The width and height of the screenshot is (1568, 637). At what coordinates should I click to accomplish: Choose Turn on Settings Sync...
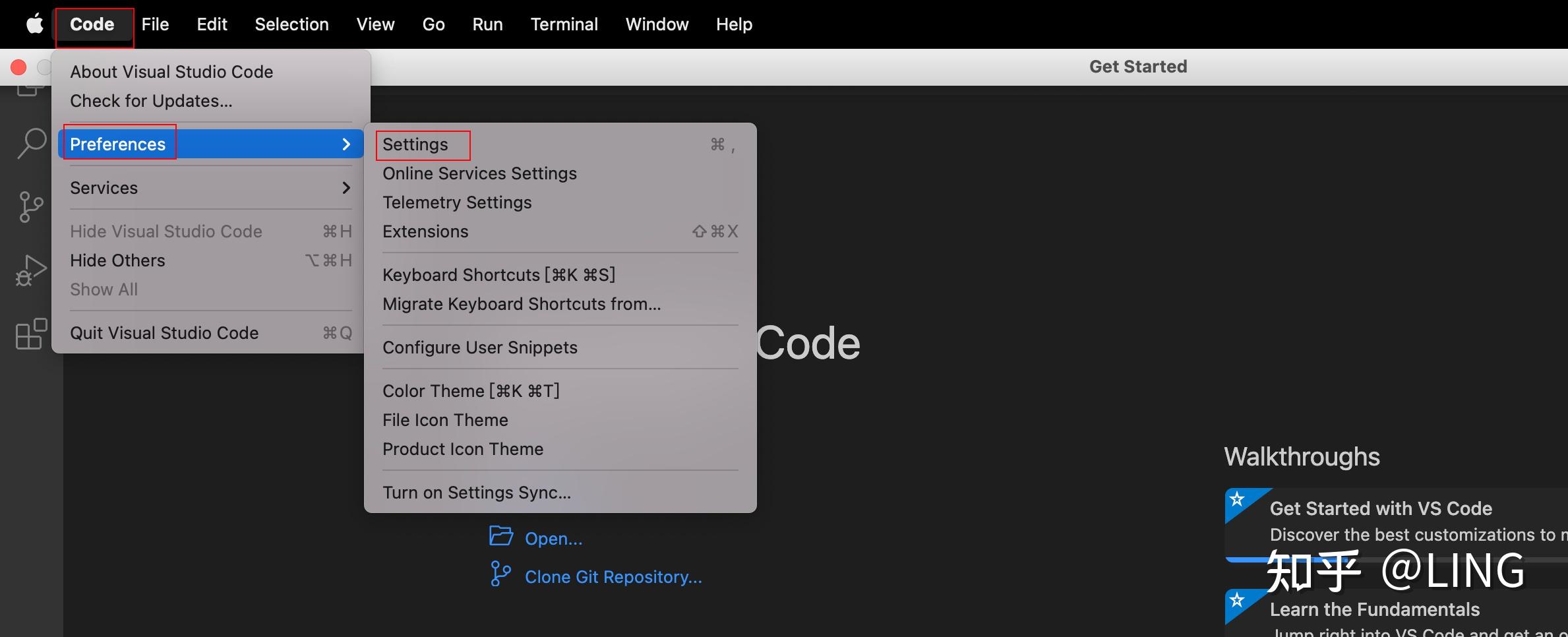pyautogui.click(x=560, y=493)
